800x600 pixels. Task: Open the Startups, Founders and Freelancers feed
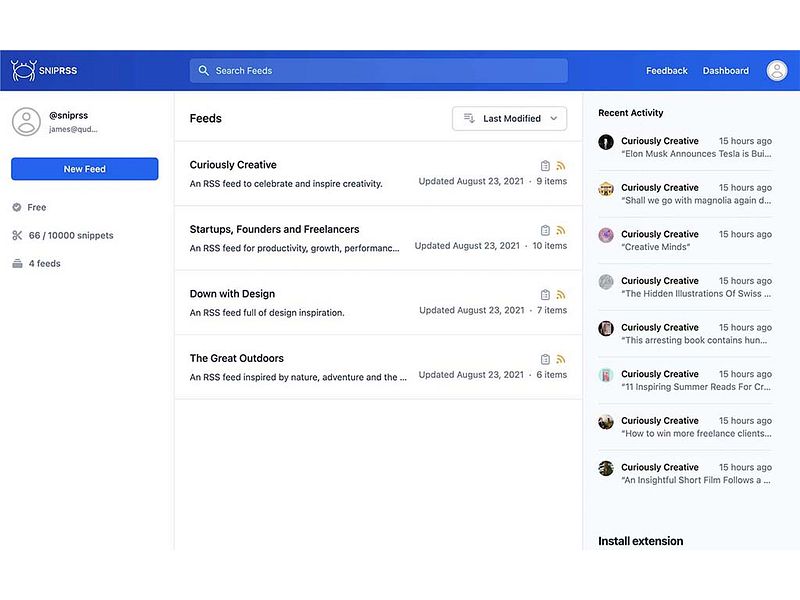274,229
